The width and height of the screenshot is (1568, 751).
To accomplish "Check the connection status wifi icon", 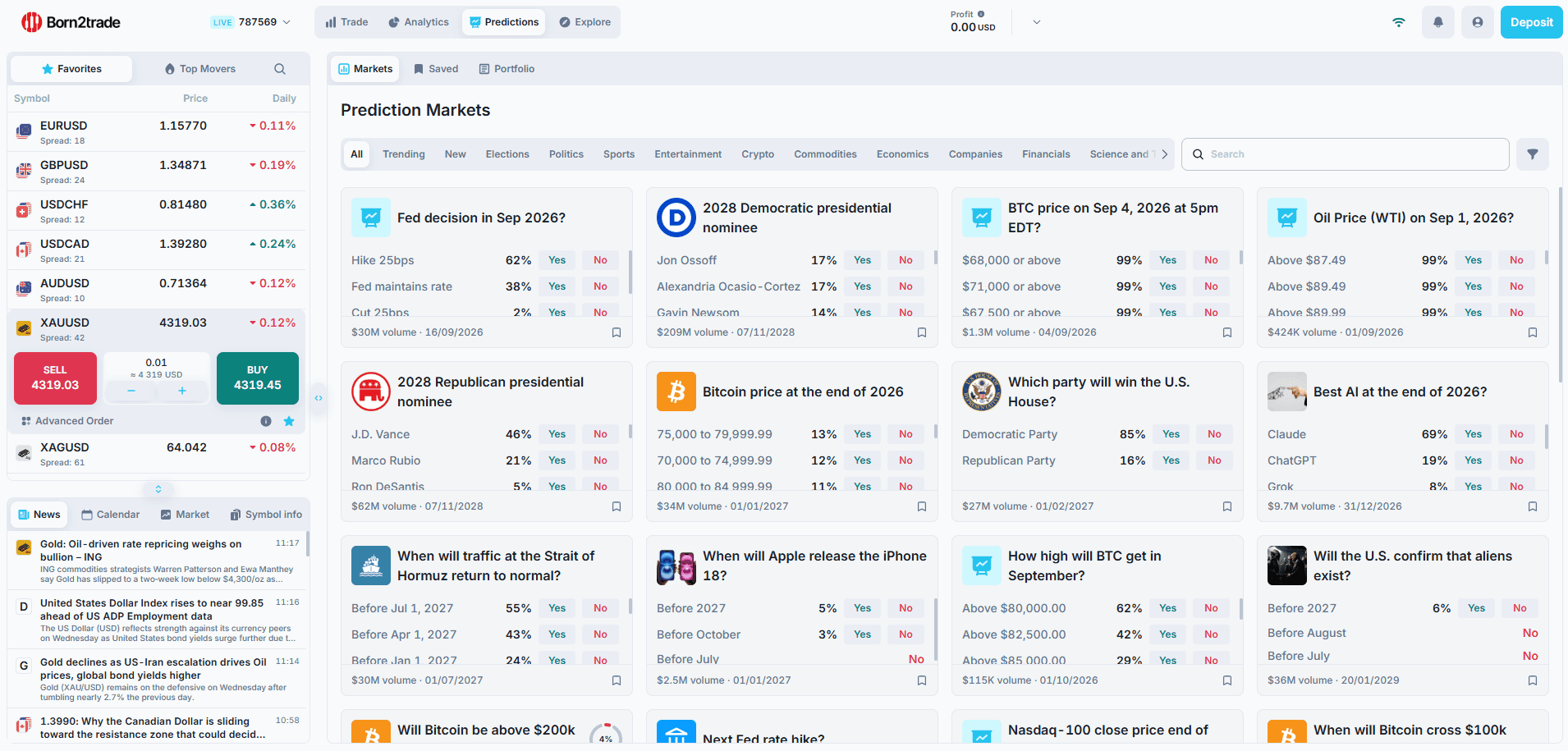I will (1399, 22).
